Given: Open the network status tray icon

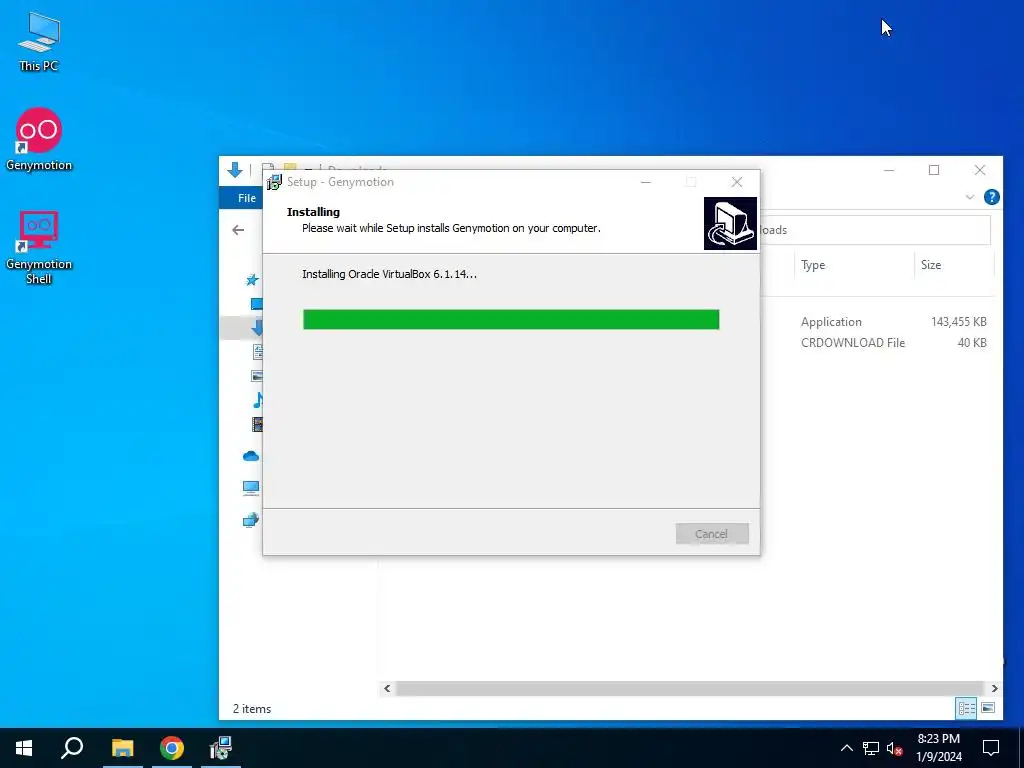Looking at the screenshot, I should click(871, 748).
